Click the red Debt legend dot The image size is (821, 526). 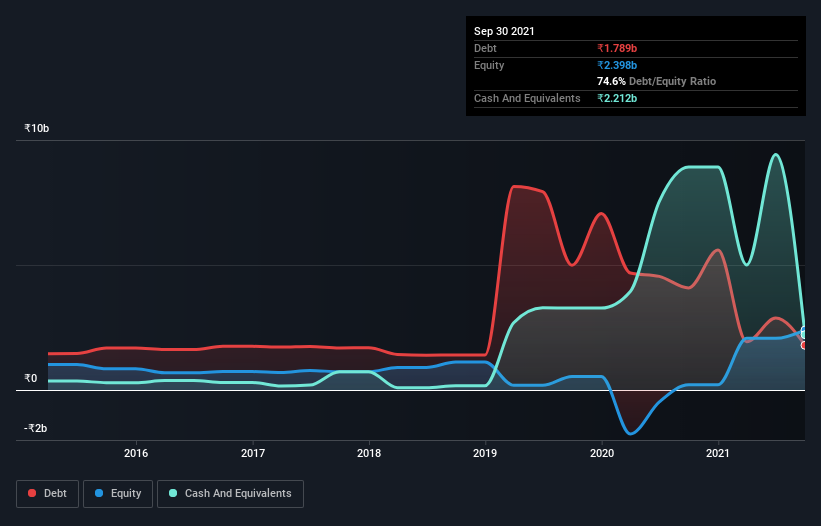pyautogui.click(x=32, y=493)
